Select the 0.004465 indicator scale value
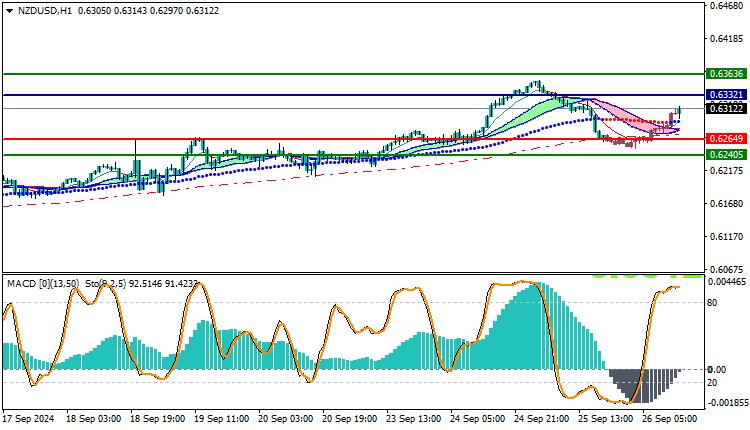The width and height of the screenshot is (750, 430). point(727,282)
